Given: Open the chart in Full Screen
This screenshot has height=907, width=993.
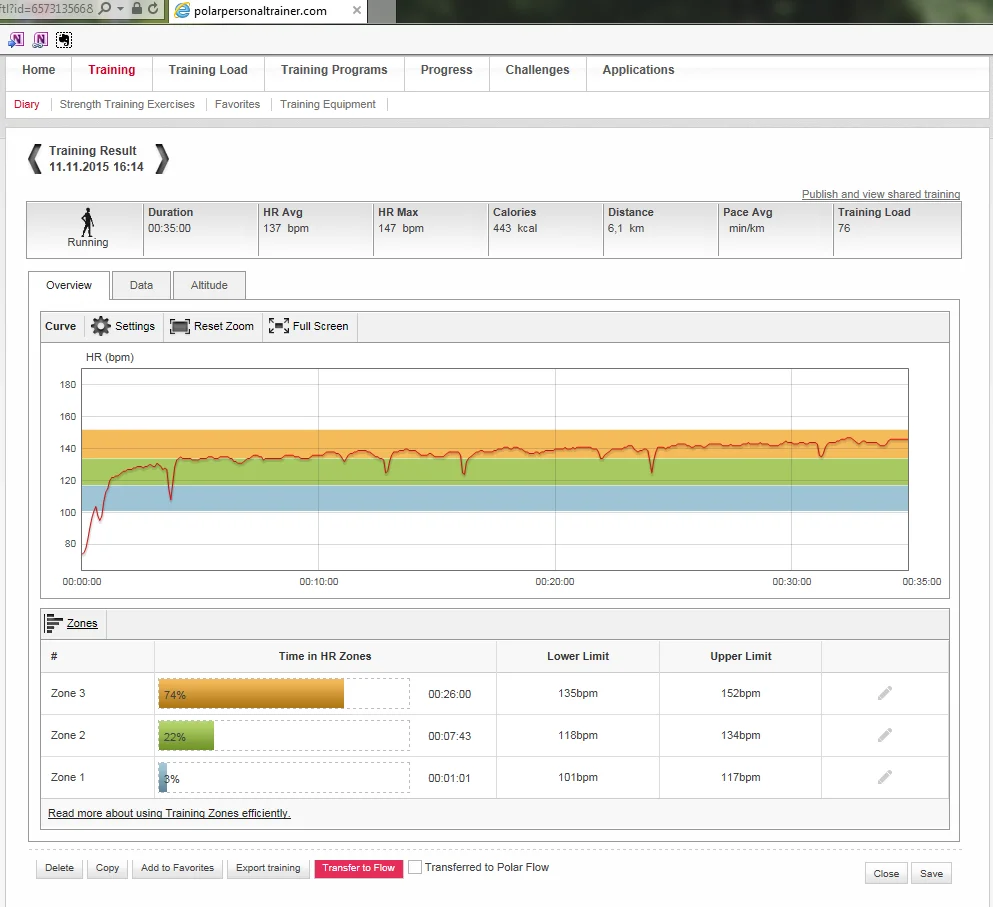Looking at the screenshot, I should 279,326.
